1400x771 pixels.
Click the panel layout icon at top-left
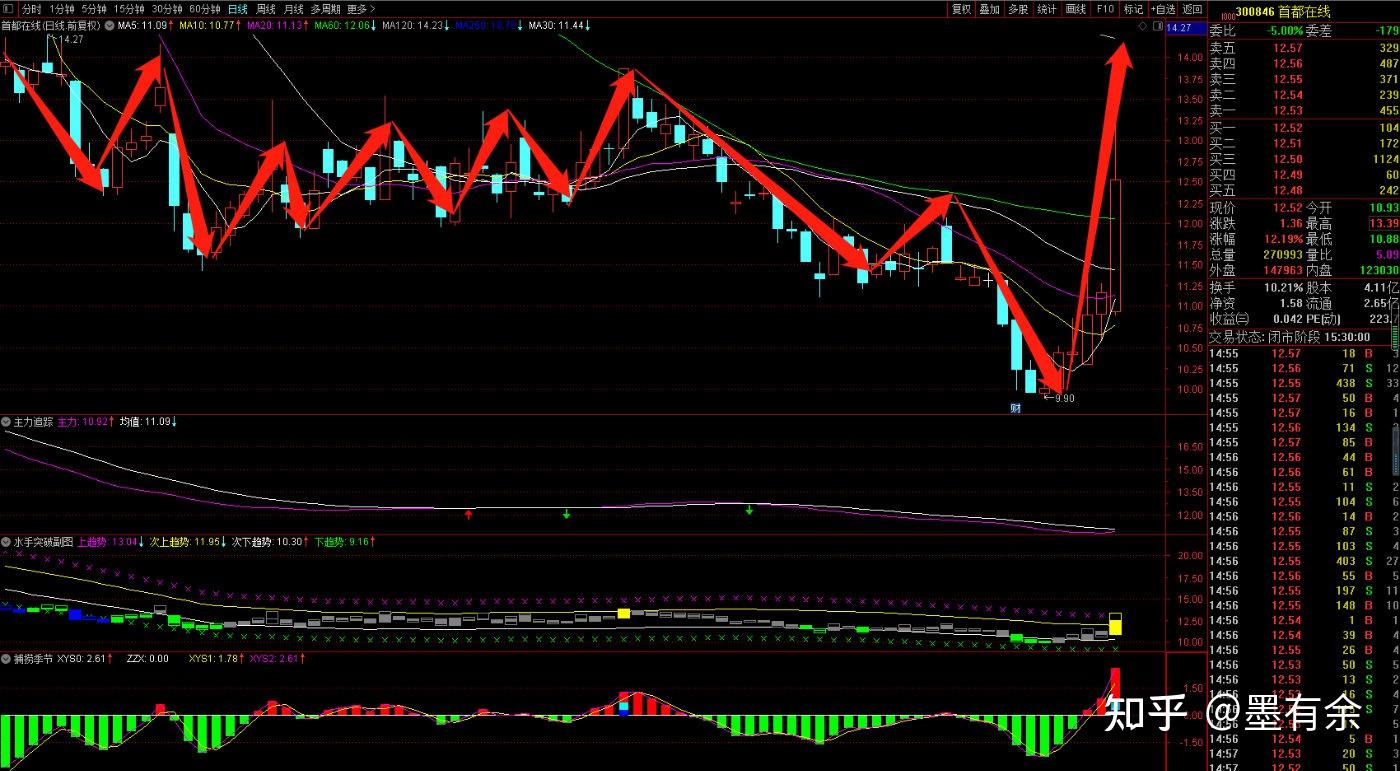tap(8, 9)
